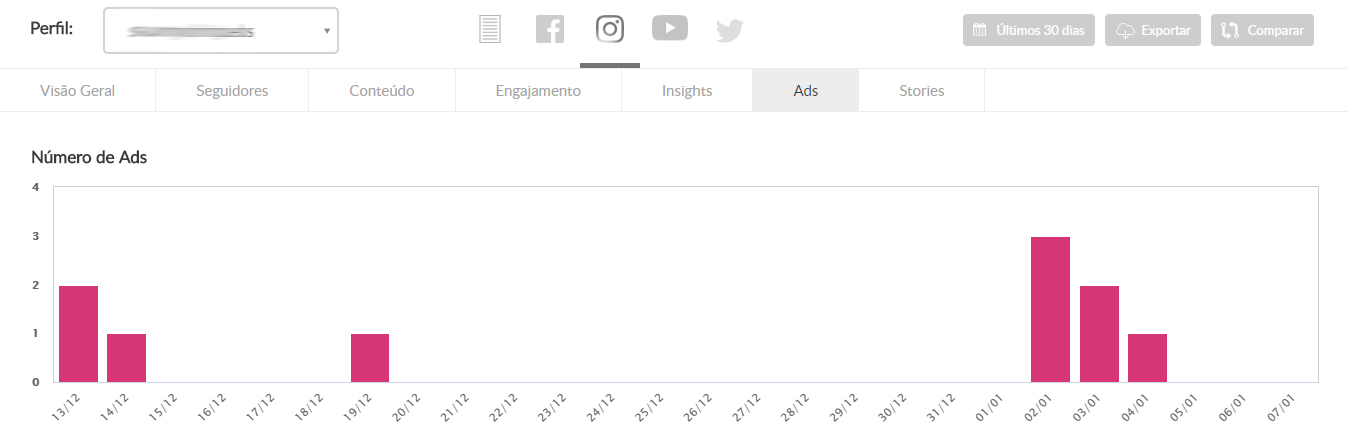Viewport: 1348px width, 447px height.
Task: Click the calendar icon in Últimos 30 dias
Action: 980,31
